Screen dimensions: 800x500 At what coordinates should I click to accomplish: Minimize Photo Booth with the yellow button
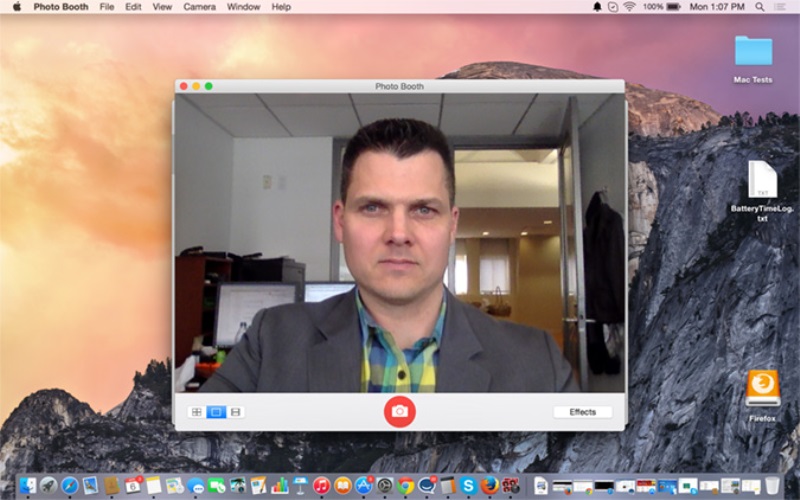click(x=196, y=86)
